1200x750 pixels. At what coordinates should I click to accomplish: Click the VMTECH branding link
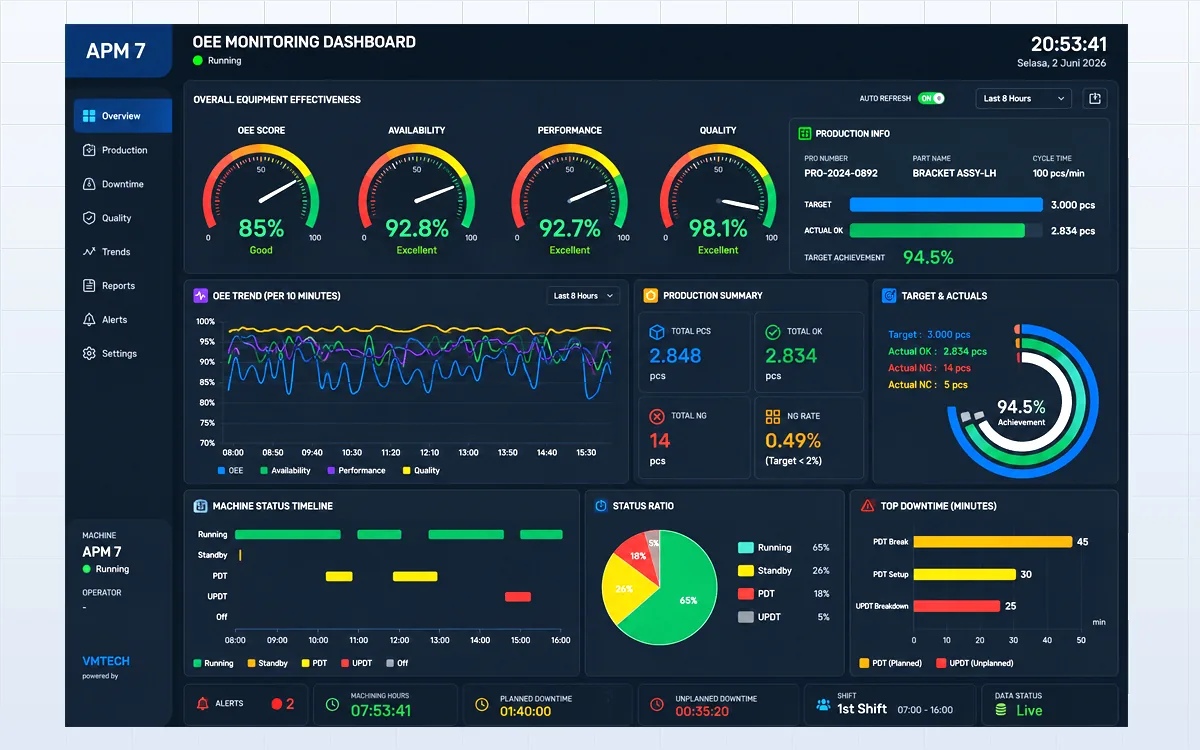106,661
